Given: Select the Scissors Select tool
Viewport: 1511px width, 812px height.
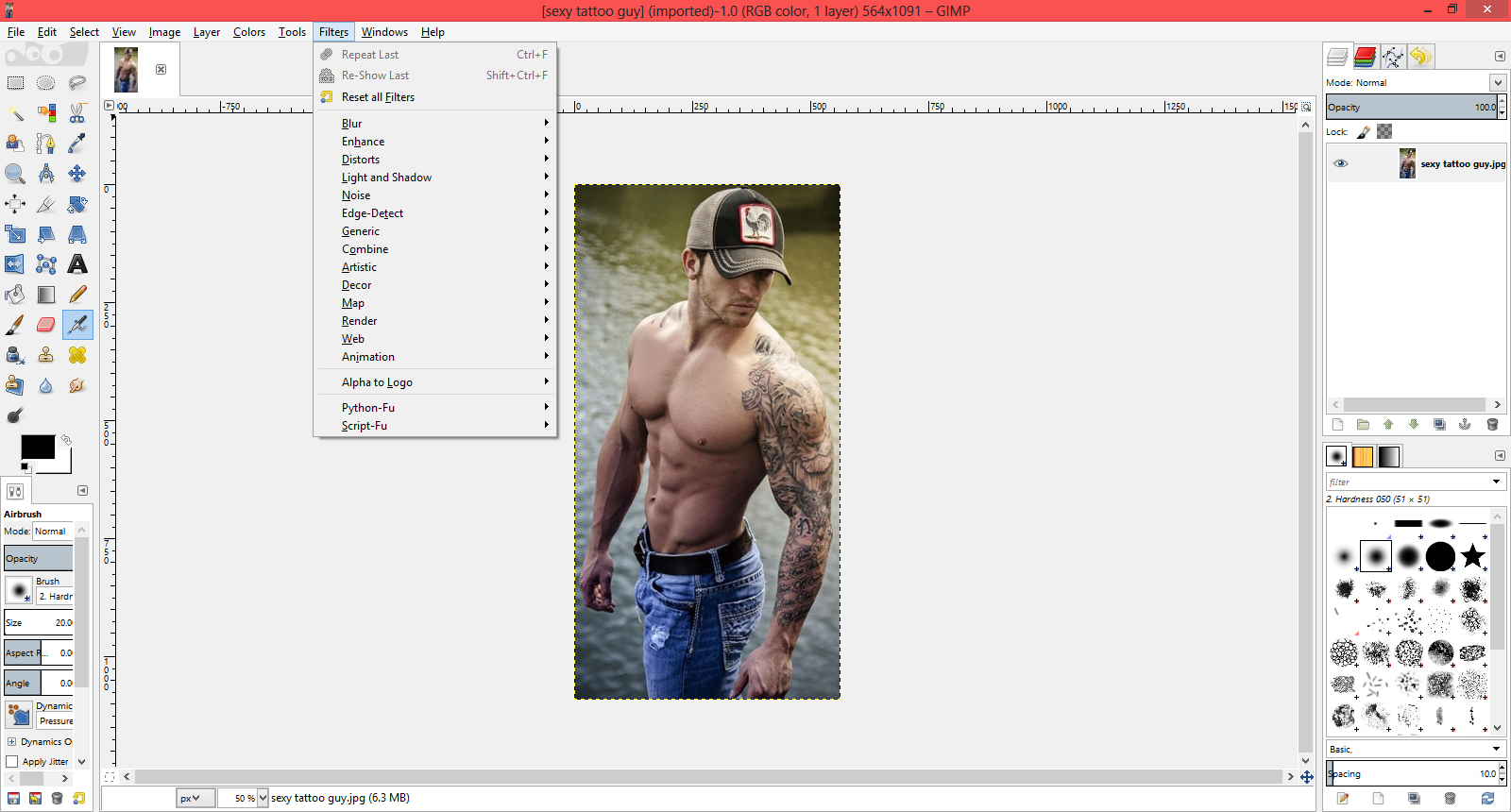Looking at the screenshot, I should 77,113.
